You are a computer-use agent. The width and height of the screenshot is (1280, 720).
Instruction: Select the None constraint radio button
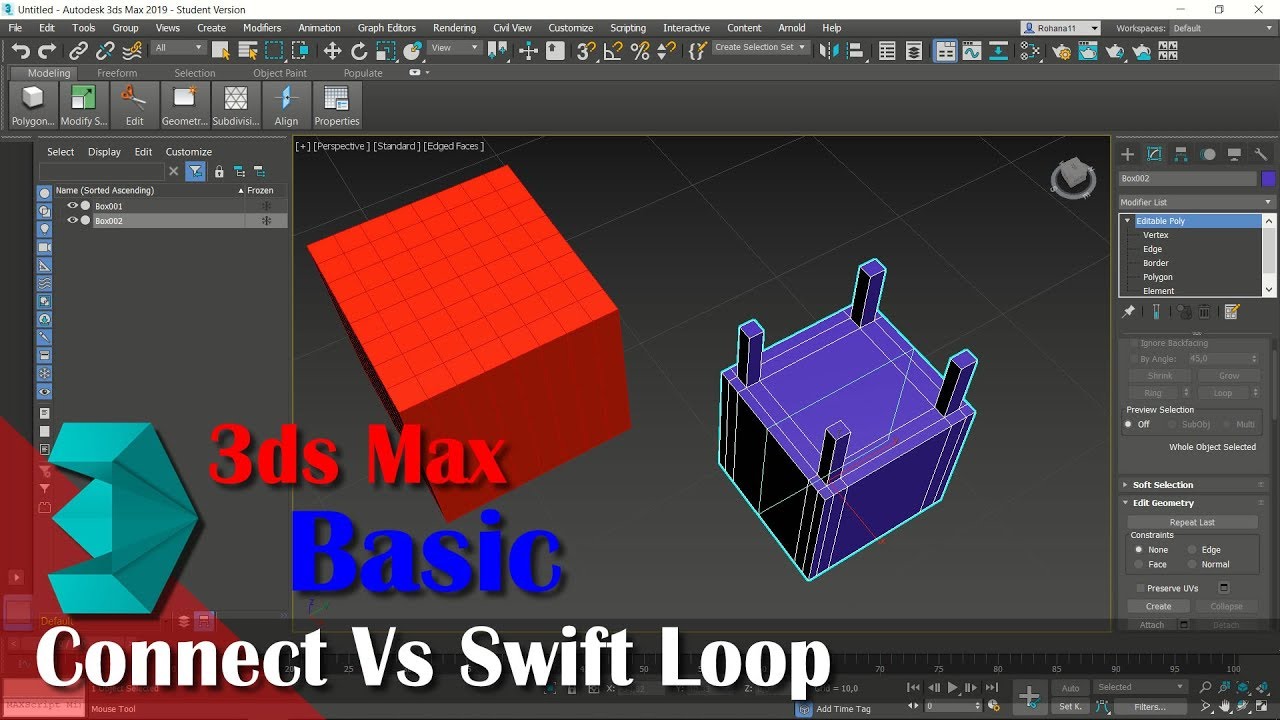coord(1138,549)
